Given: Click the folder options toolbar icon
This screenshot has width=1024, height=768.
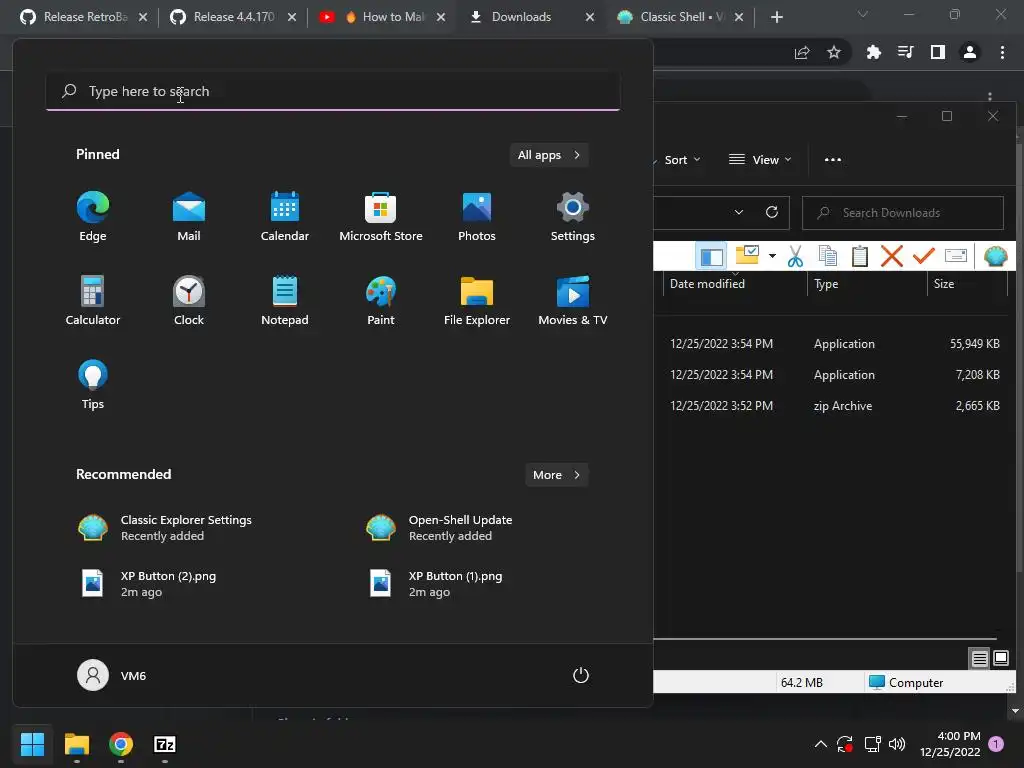Looking at the screenshot, I should (x=747, y=255).
